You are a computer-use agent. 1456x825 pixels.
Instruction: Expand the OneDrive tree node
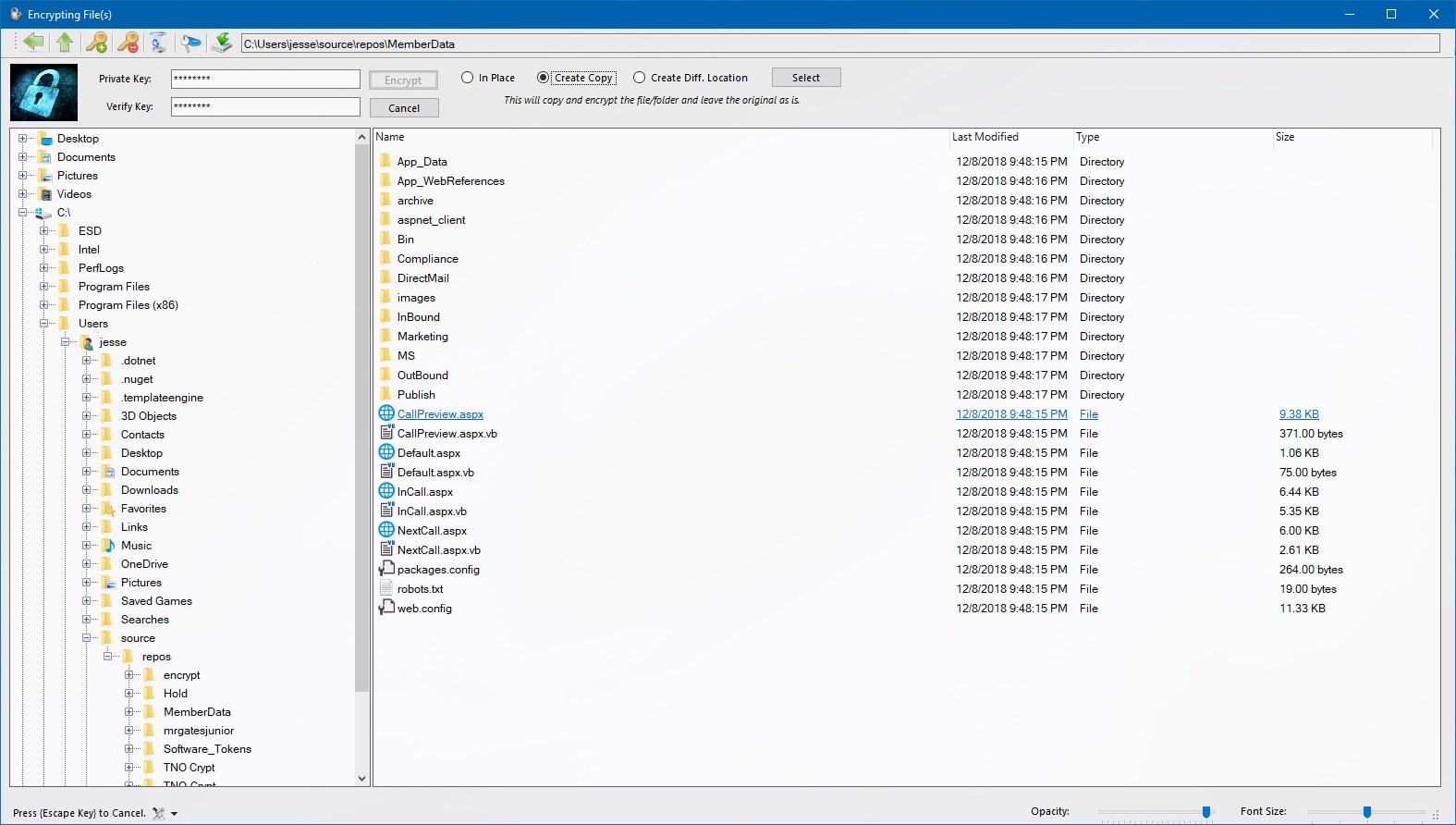[87, 564]
